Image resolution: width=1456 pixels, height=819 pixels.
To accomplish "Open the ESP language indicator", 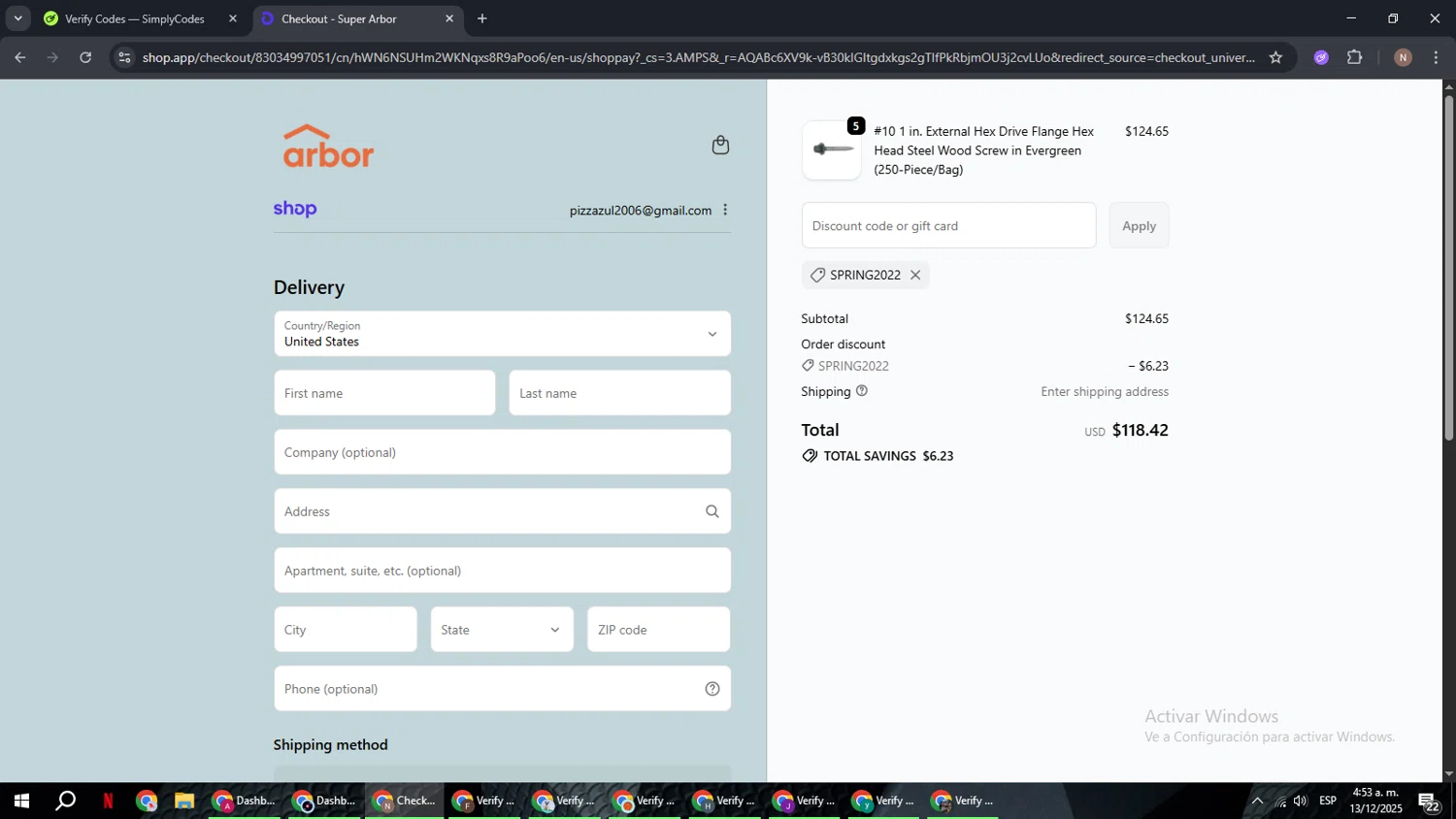I will point(1328,801).
